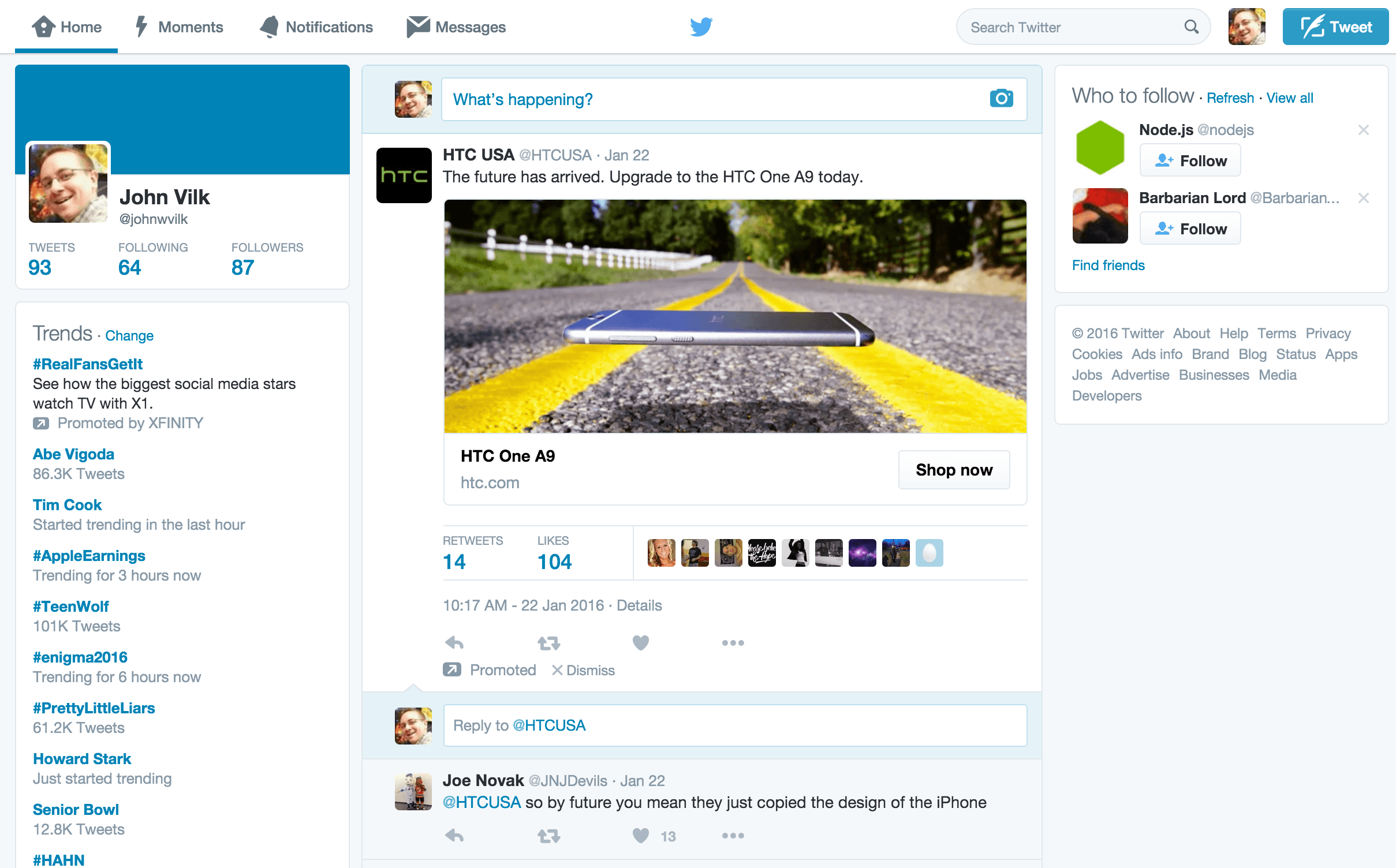
Task: Click the Shop now button
Action: pos(954,470)
